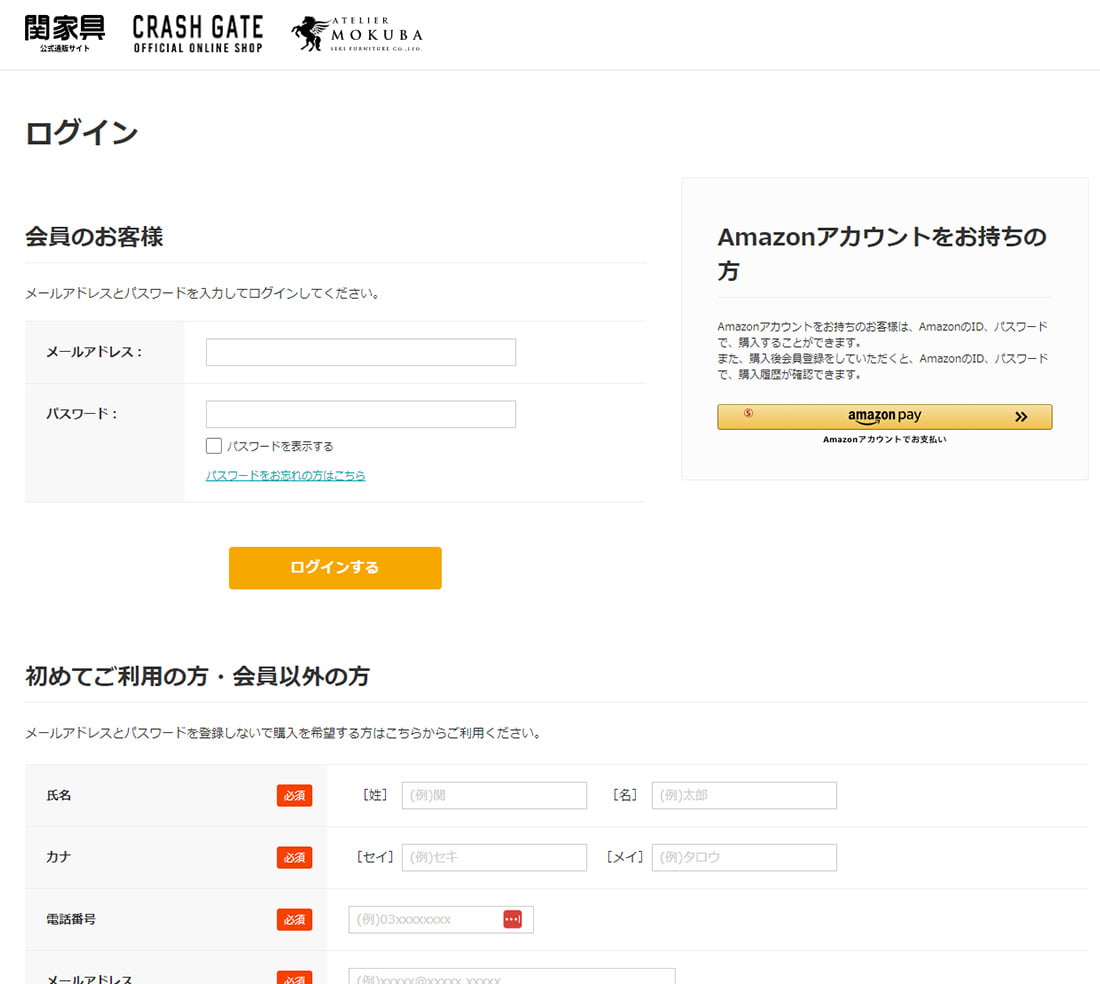Click the セイ katakana surname field

click(x=494, y=858)
